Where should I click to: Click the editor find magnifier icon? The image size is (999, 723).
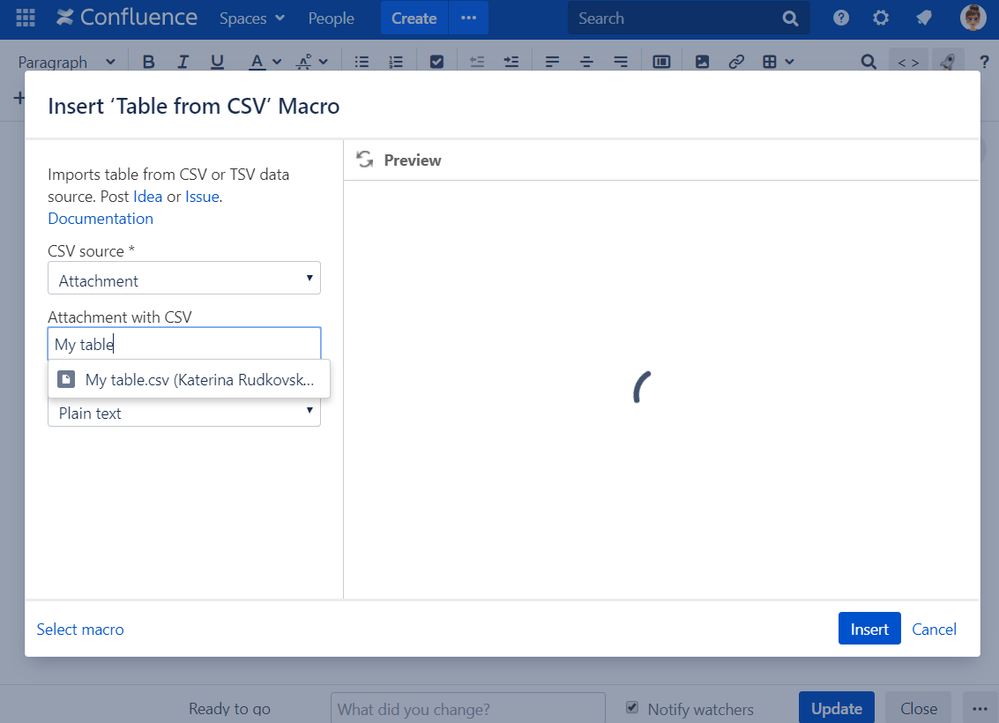868,62
